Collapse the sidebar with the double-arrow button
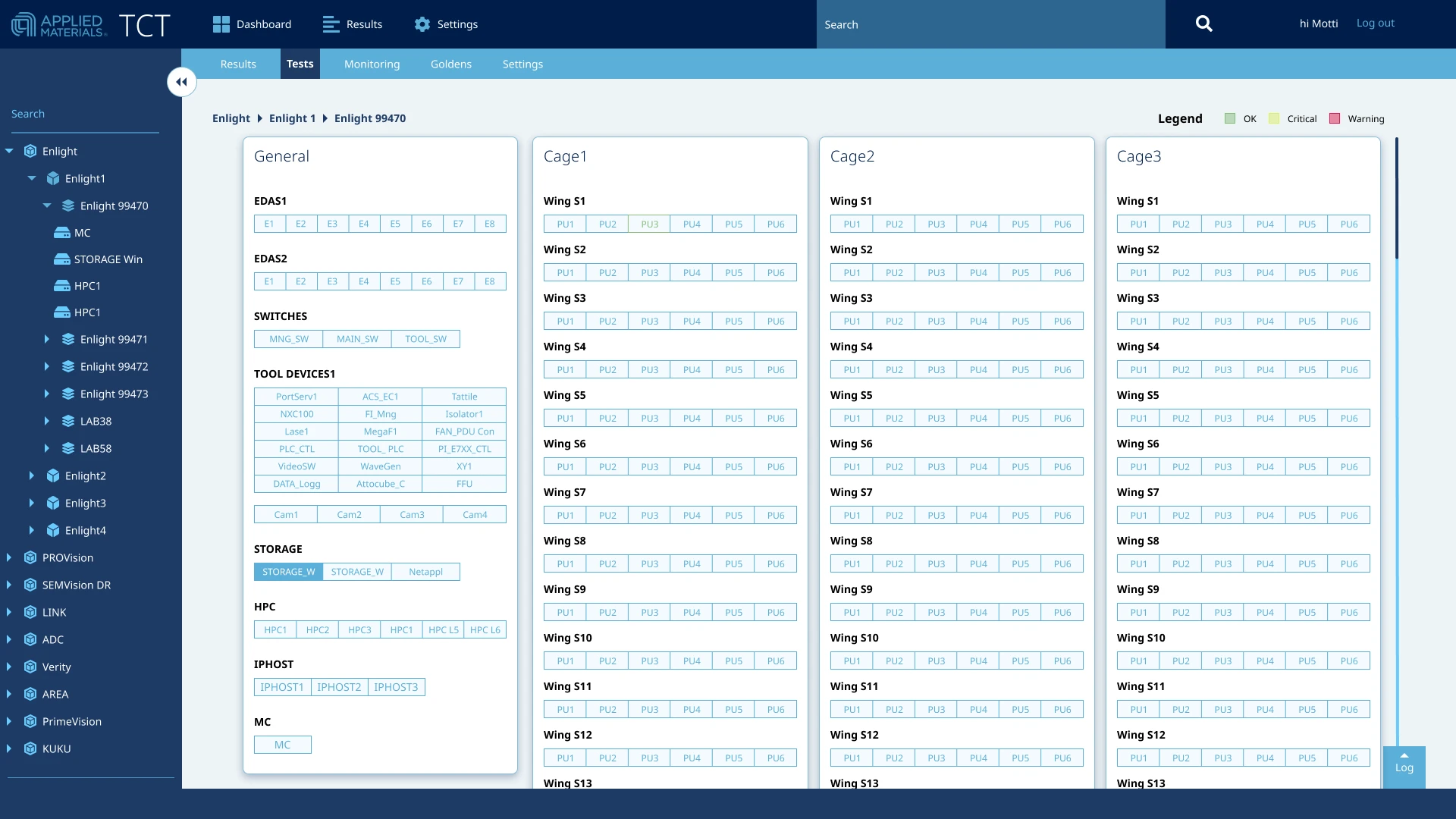 pyautogui.click(x=182, y=82)
